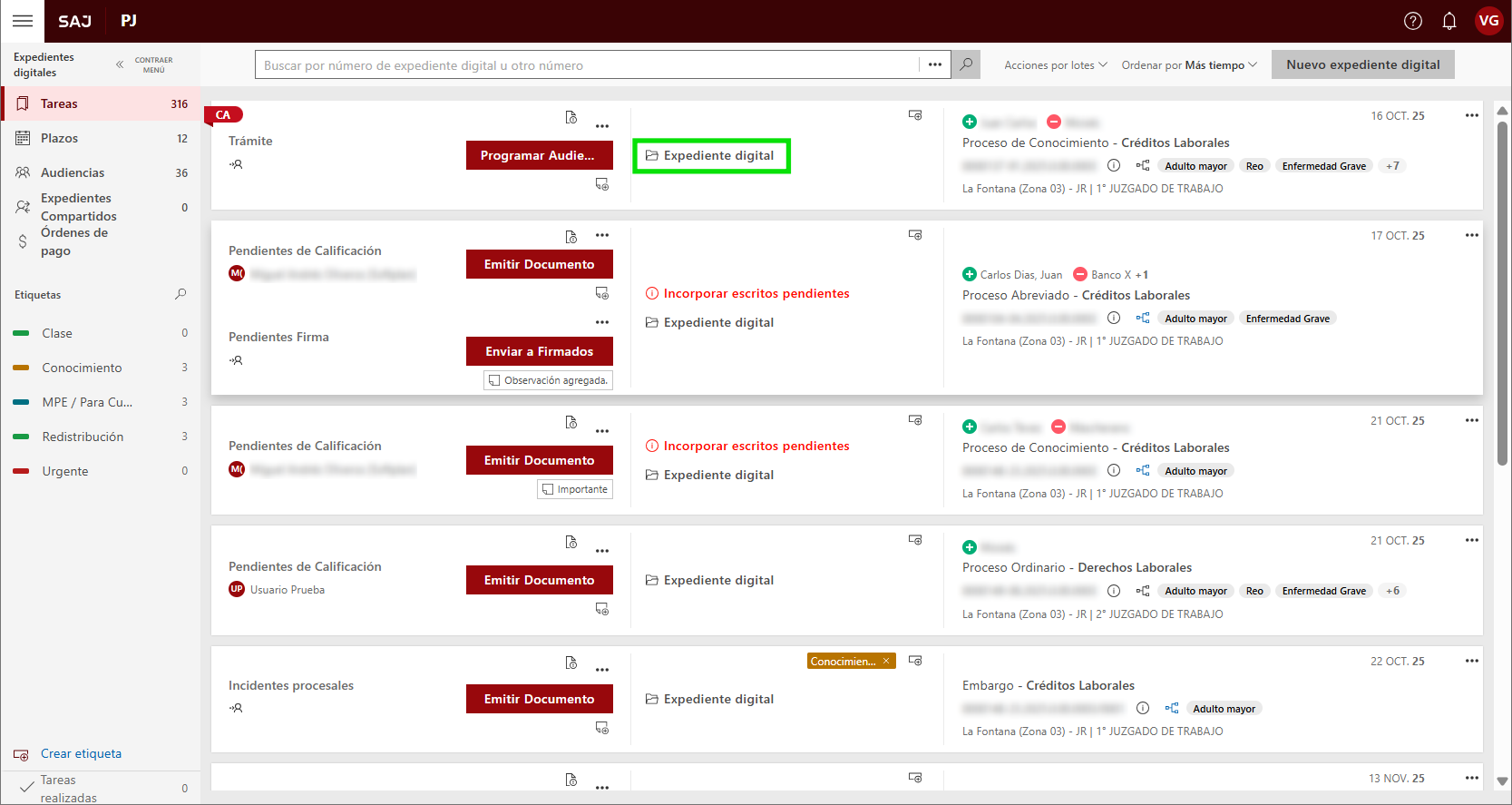1512x805 pixels.
Task: Click Nuevo expediente digital button
Action: pyautogui.click(x=1362, y=64)
